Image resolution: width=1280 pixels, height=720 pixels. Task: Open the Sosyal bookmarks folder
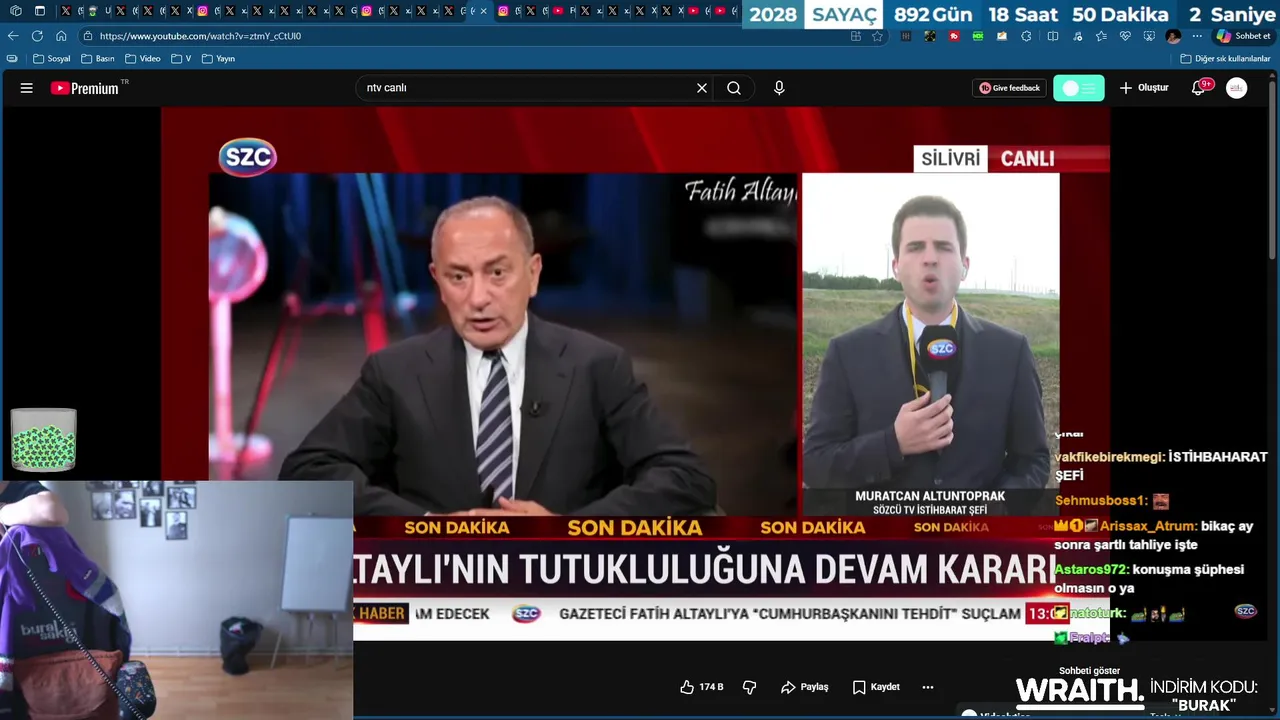coord(52,59)
